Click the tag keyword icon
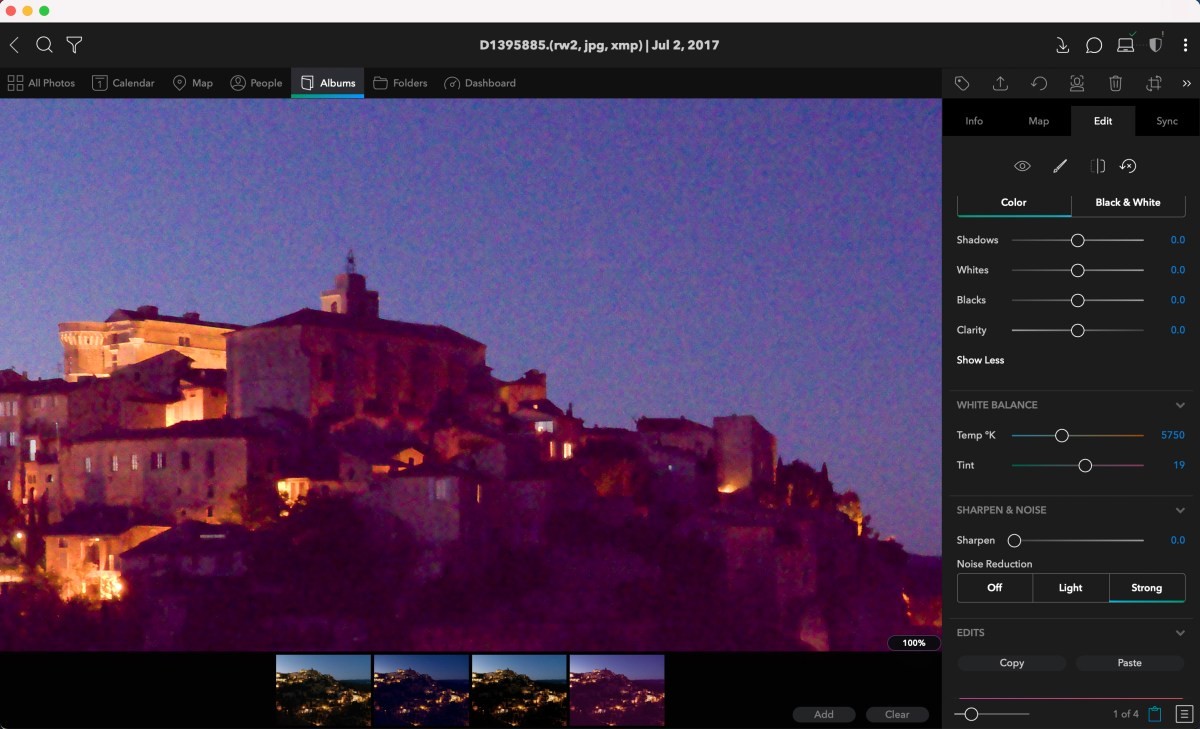This screenshot has width=1200, height=729. tap(962, 84)
